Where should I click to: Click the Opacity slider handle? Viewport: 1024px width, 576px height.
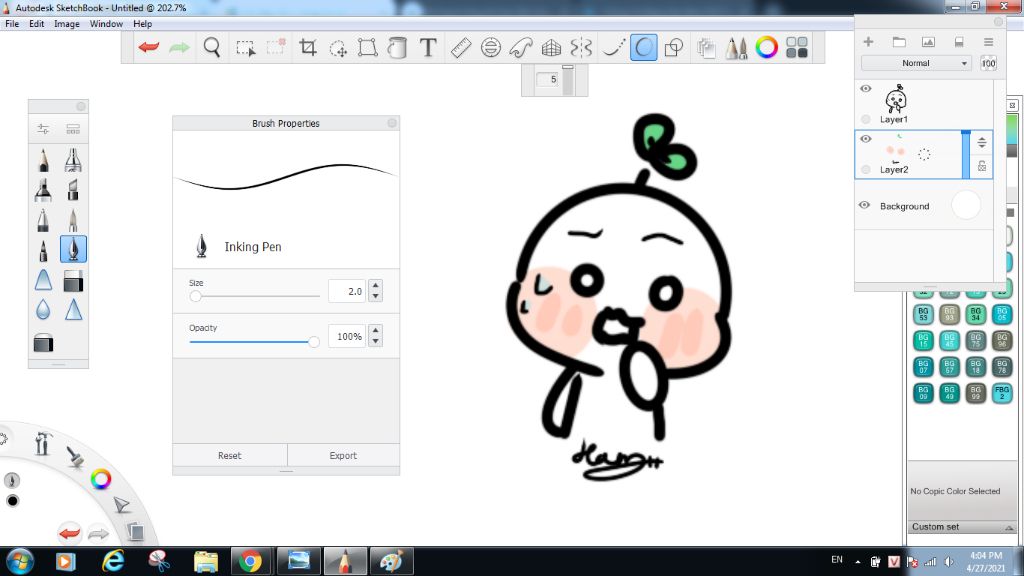click(x=314, y=342)
